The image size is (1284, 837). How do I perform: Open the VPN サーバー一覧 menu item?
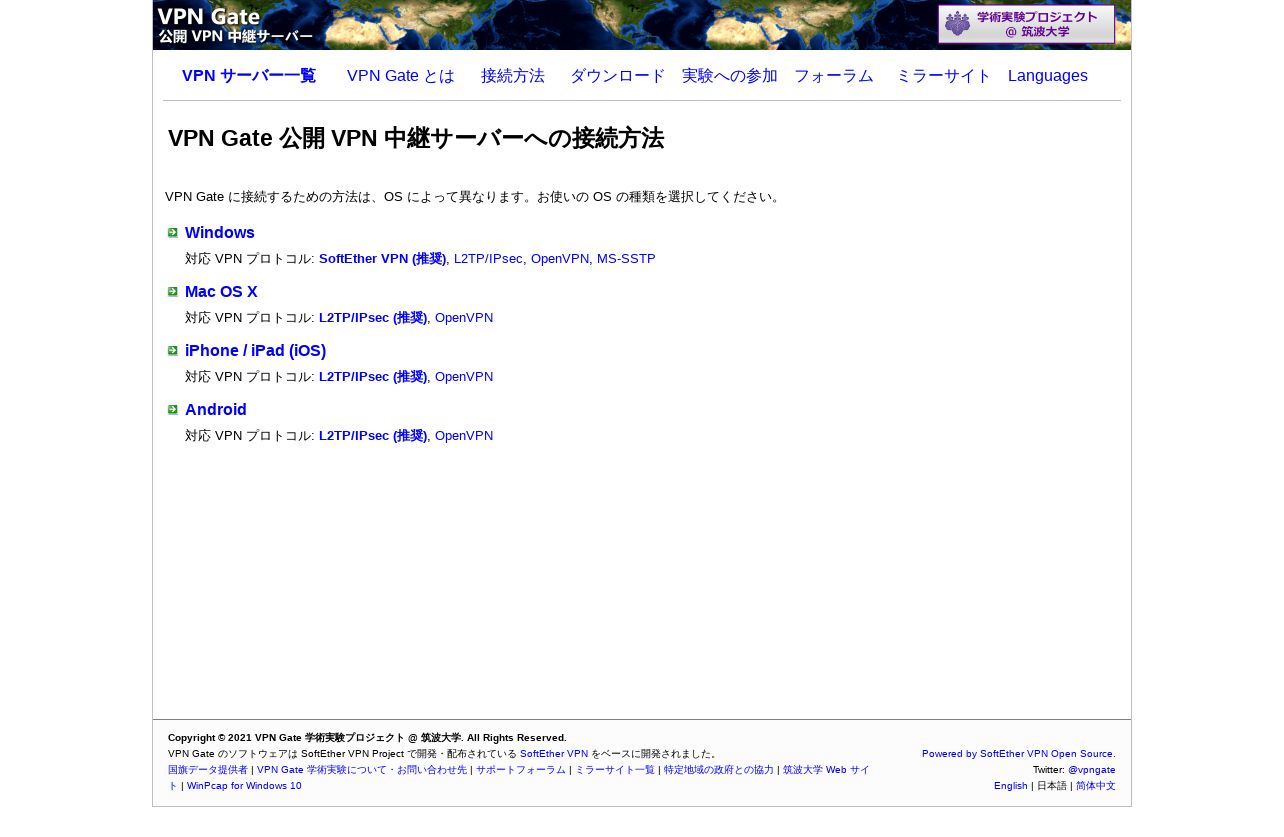(x=249, y=76)
